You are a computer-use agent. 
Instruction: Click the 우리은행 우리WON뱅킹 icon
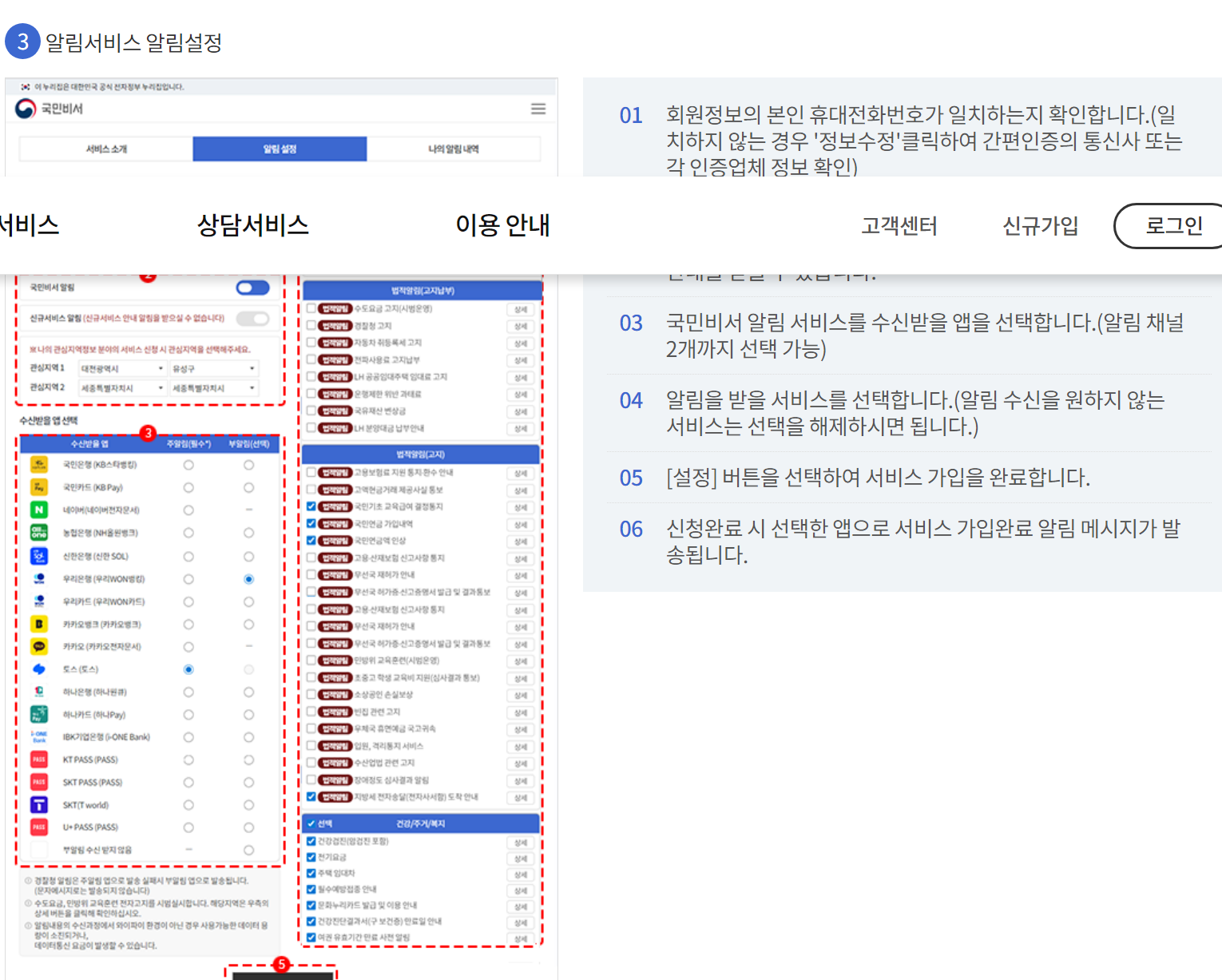click(x=38, y=579)
